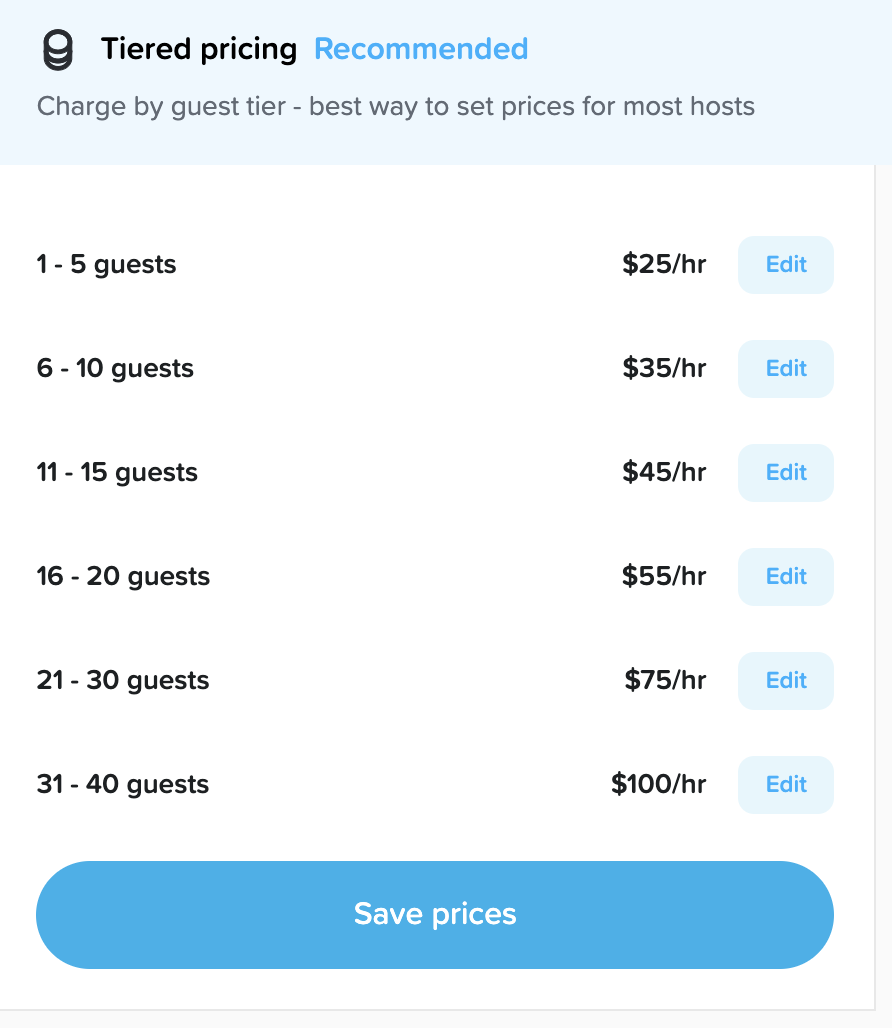Edit the 6 - 10 guests price
Viewport: 892px width, 1028px height.
(785, 369)
